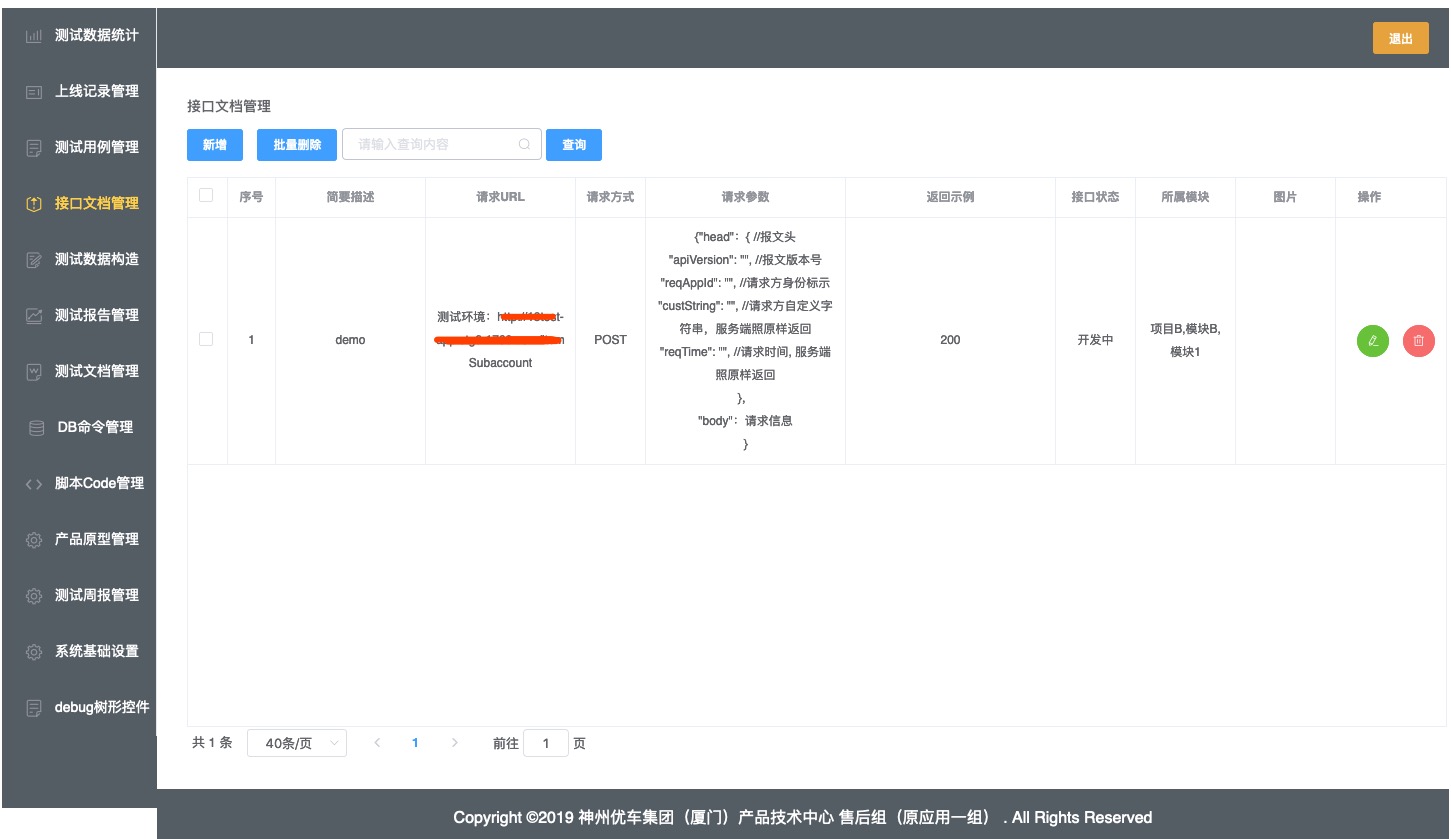
Task: Open 产品原型管理 menu item
Action: (x=79, y=539)
